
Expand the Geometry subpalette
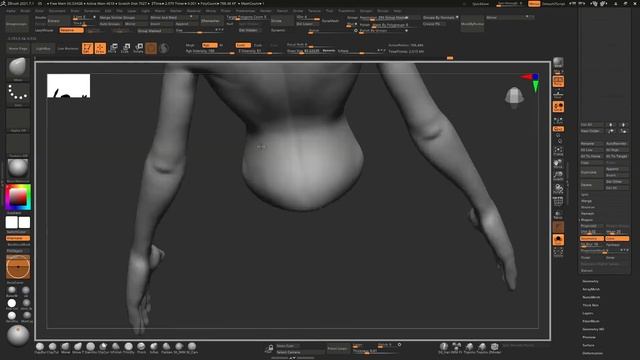[x=590, y=281]
